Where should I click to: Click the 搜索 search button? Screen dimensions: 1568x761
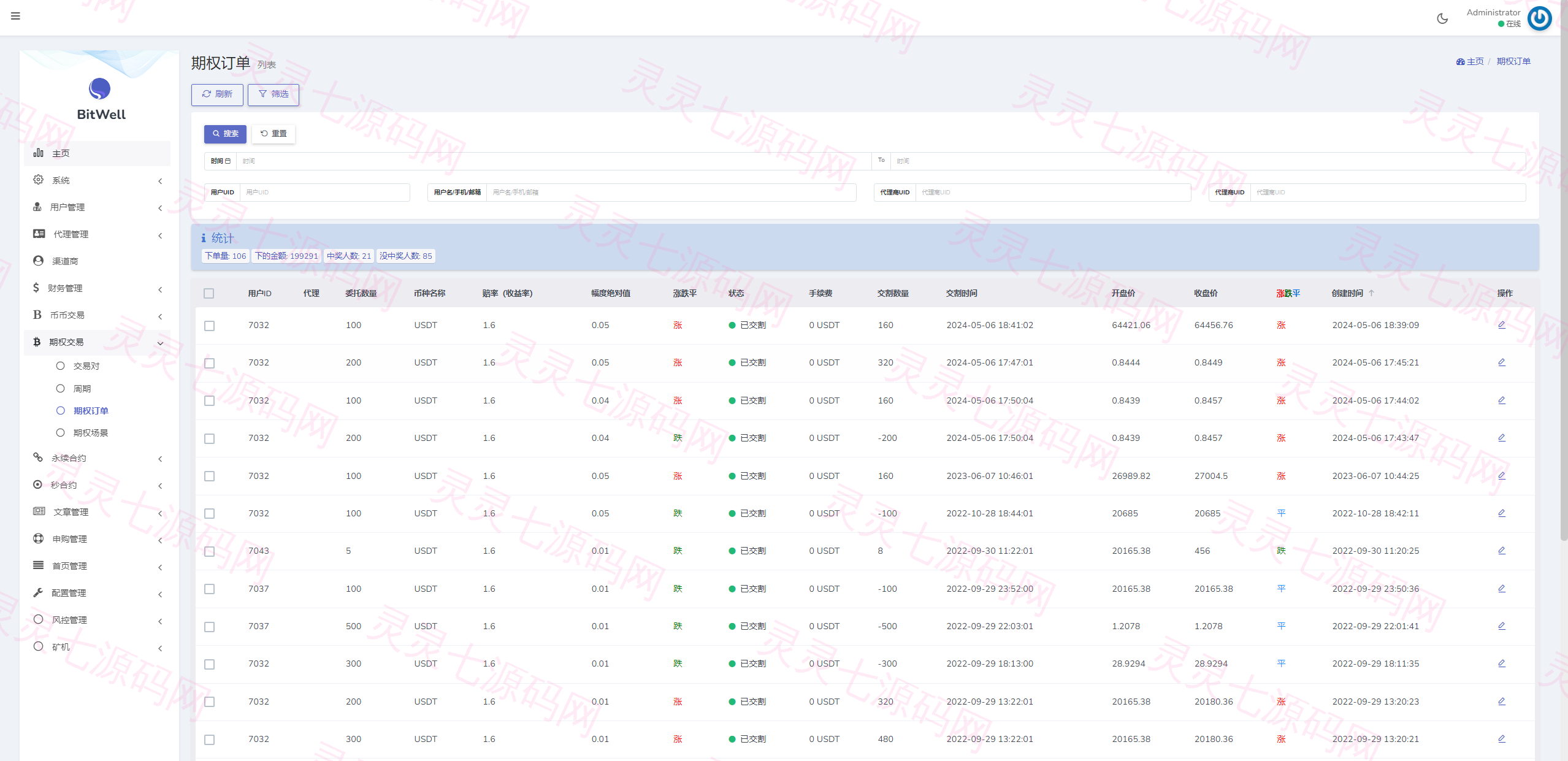(225, 134)
